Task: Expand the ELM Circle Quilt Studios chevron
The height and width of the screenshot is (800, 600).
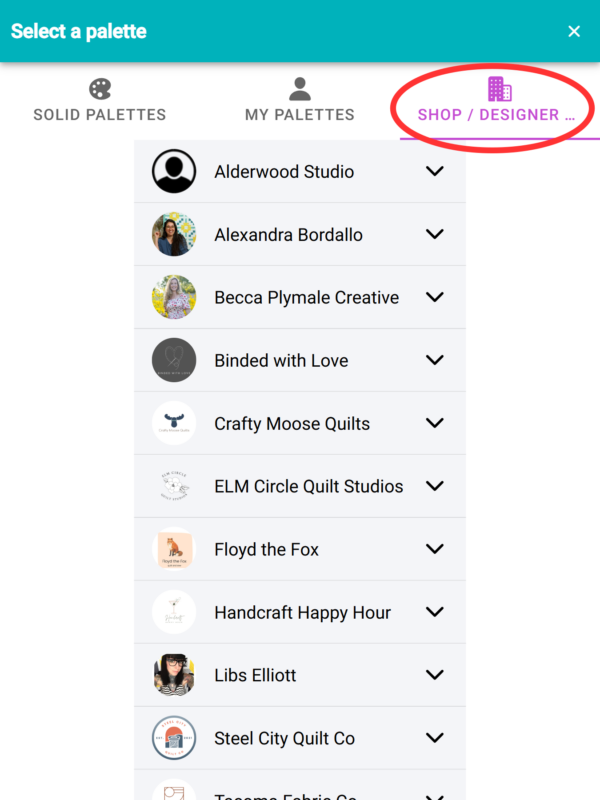Action: pos(434,486)
